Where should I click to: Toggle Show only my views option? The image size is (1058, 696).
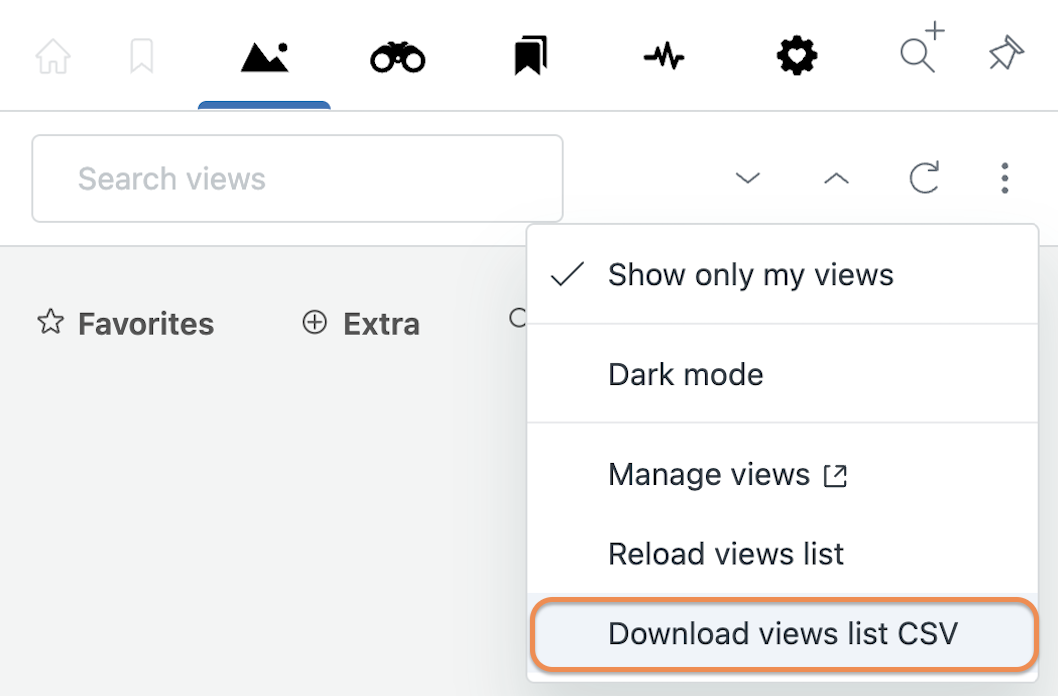pyautogui.click(x=750, y=275)
